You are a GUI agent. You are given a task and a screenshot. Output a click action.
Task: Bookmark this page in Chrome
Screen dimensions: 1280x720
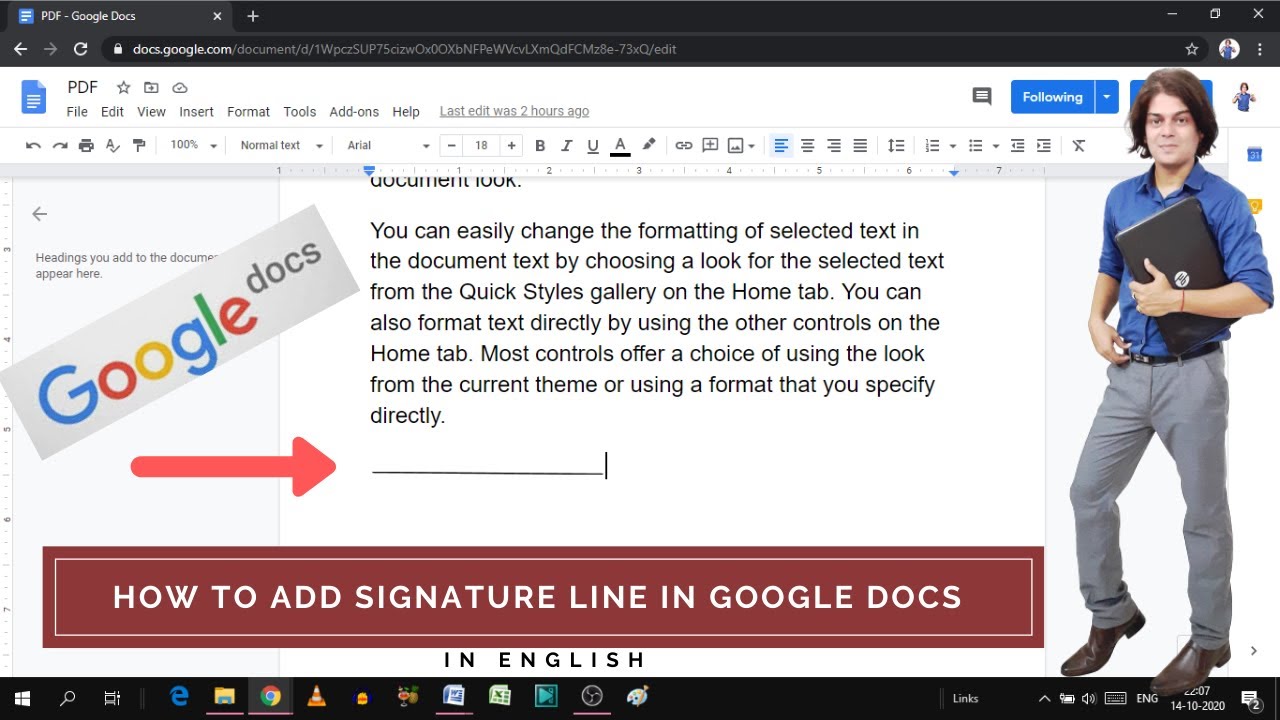(x=1192, y=49)
